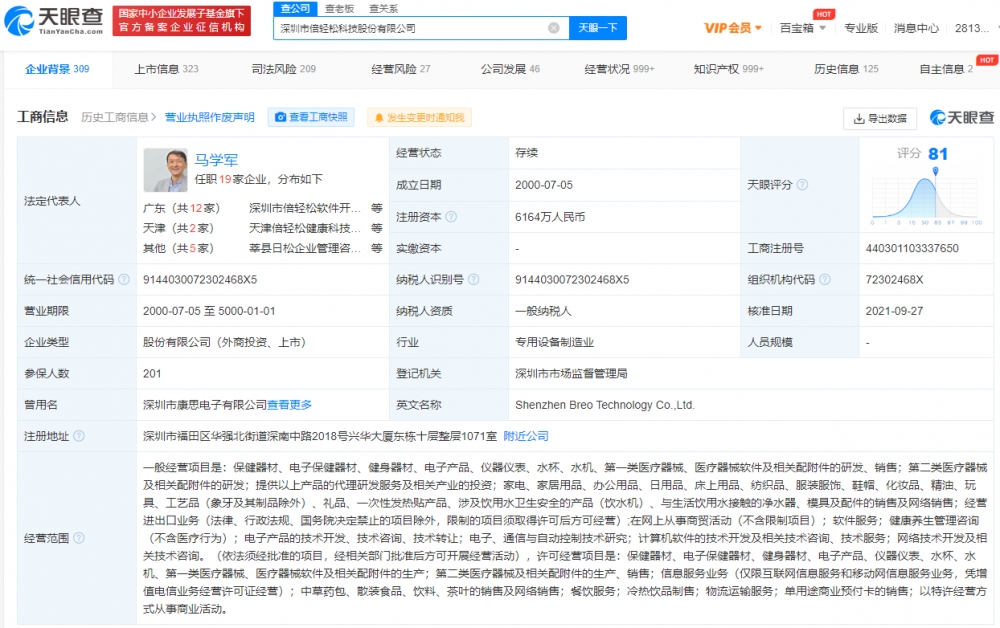
Task: Click 等 next to 其他 companies
Action: (377, 248)
